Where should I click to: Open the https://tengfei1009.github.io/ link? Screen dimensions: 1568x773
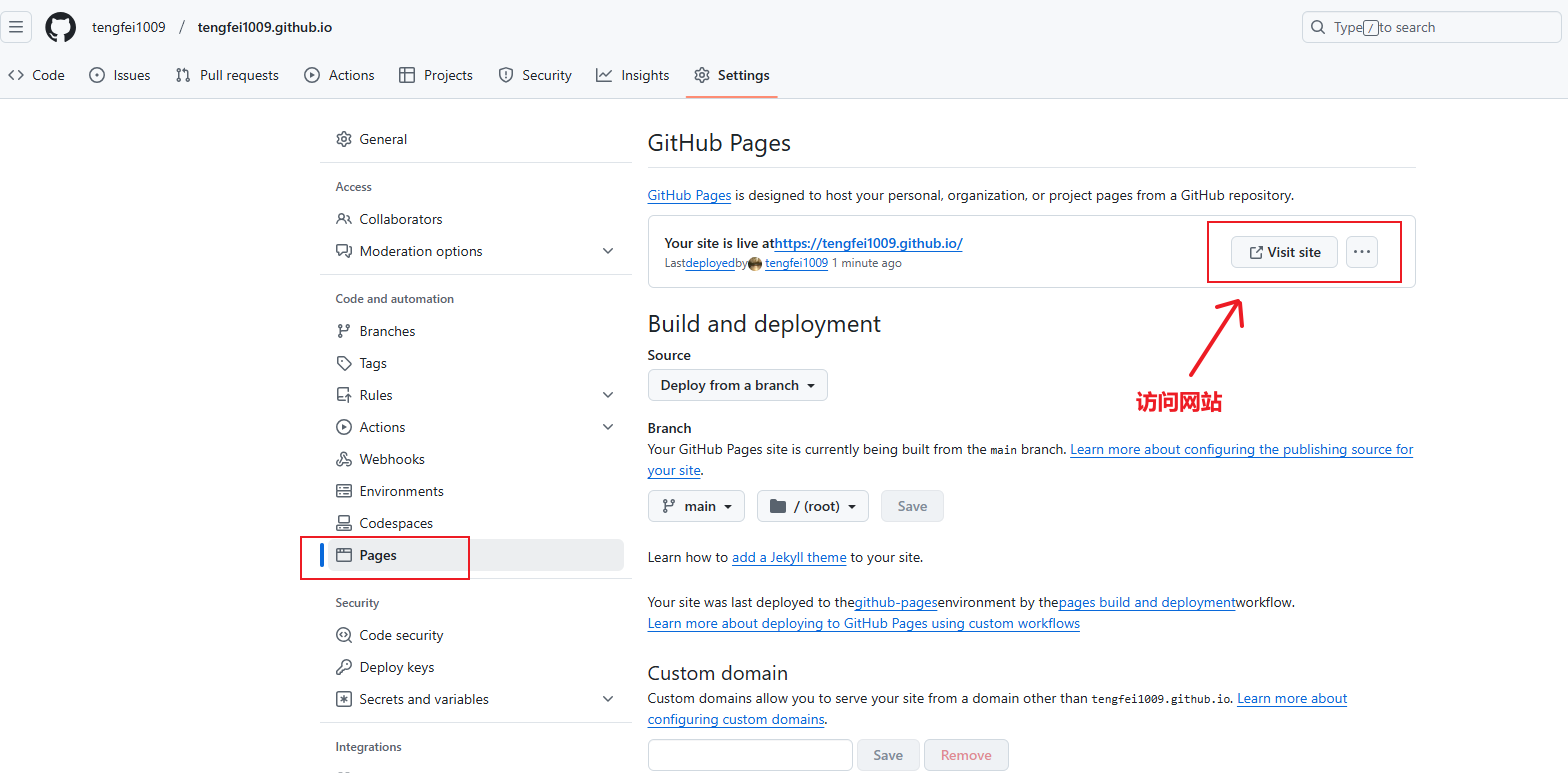click(x=869, y=243)
